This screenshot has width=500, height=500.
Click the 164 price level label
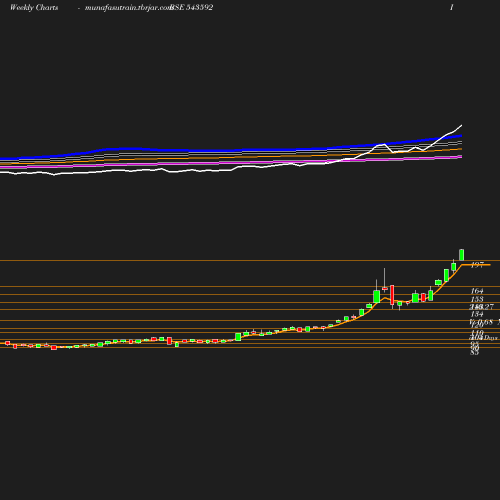click(x=477, y=291)
